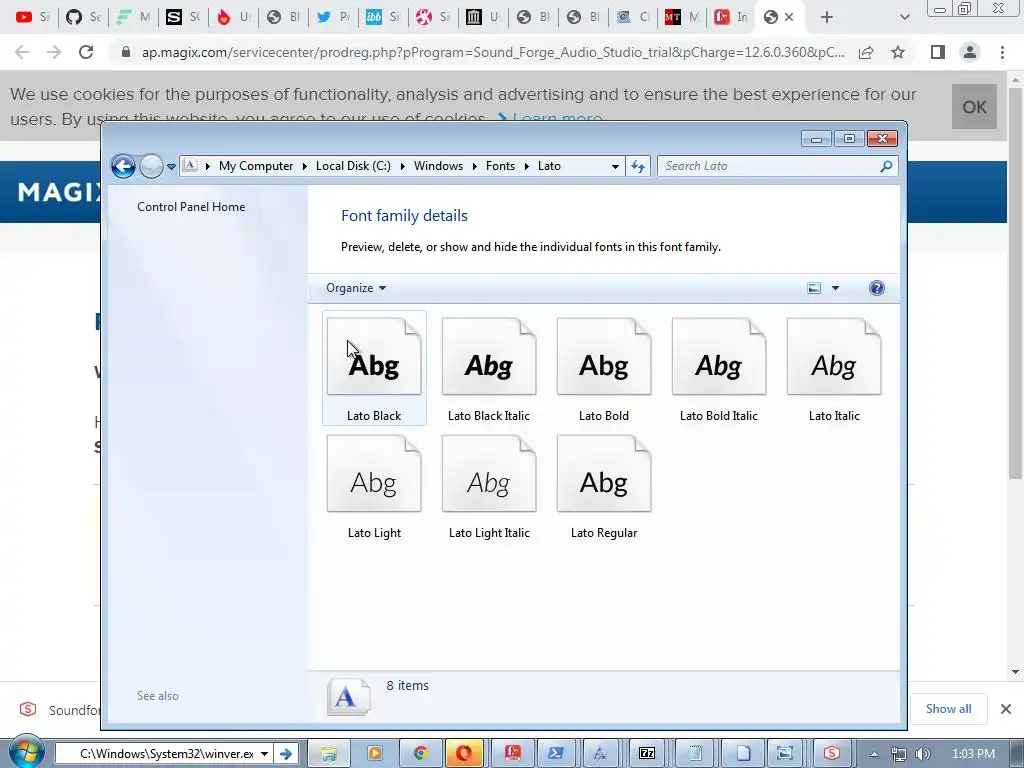Toggle the Chrome side panel
1024x768 pixels.
[x=938, y=52]
